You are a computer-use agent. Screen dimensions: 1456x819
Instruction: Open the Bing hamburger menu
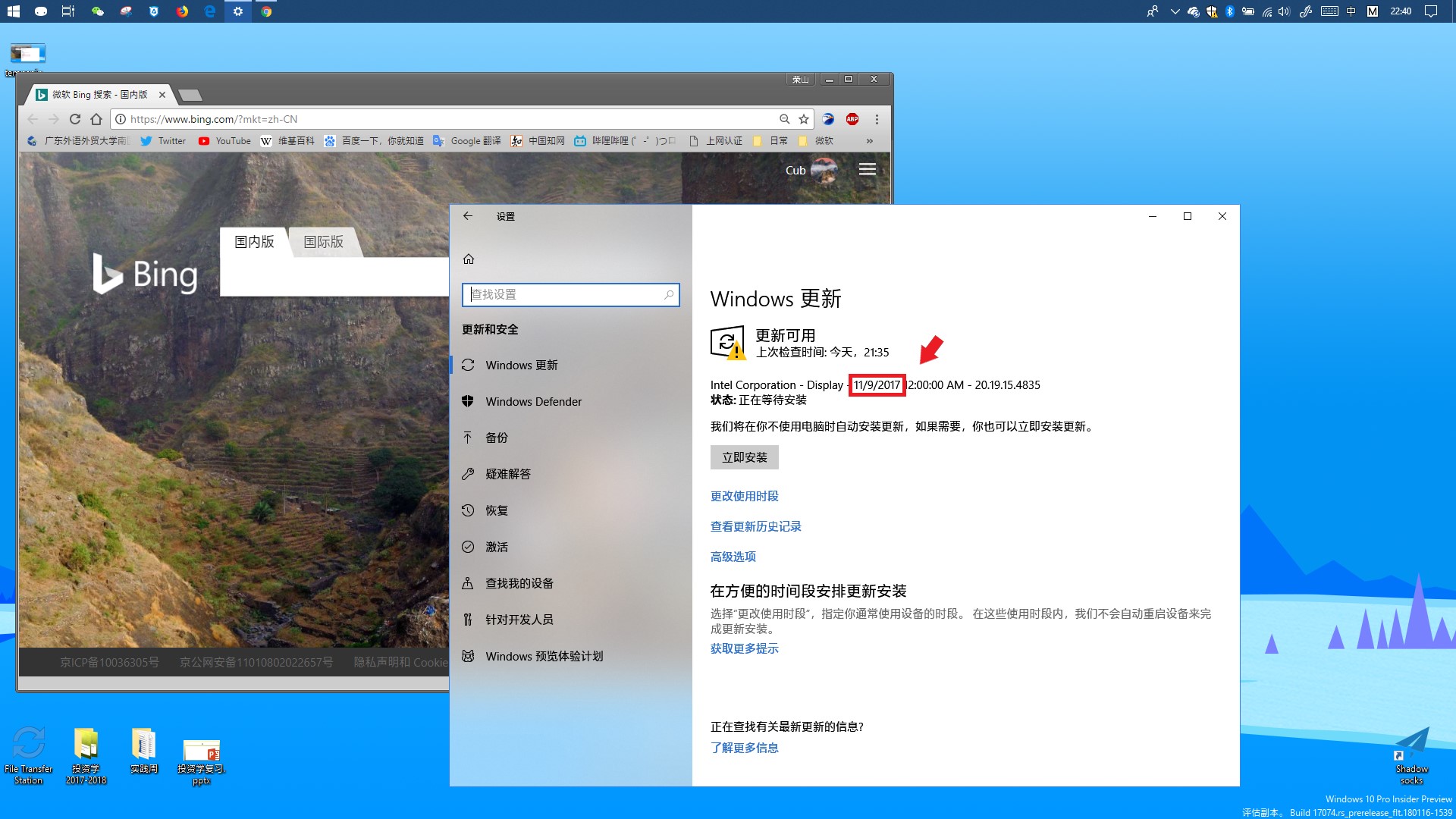point(868,169)
